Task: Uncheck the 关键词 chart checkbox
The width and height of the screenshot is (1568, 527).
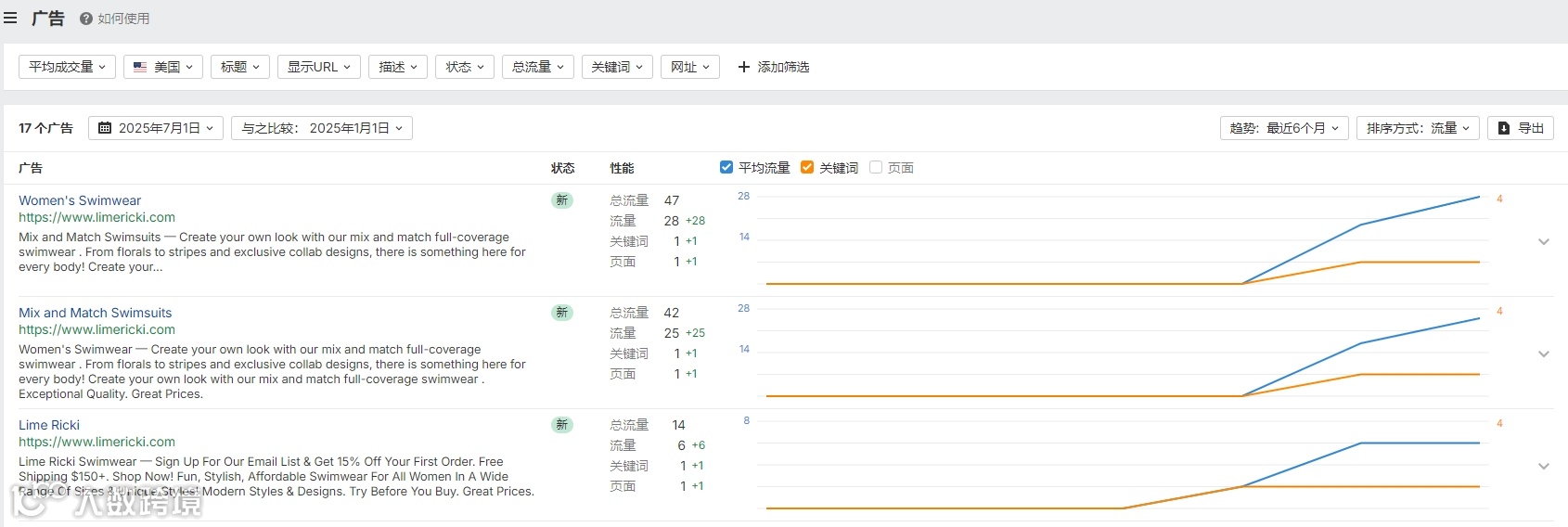Action: (x=807, y=168)
